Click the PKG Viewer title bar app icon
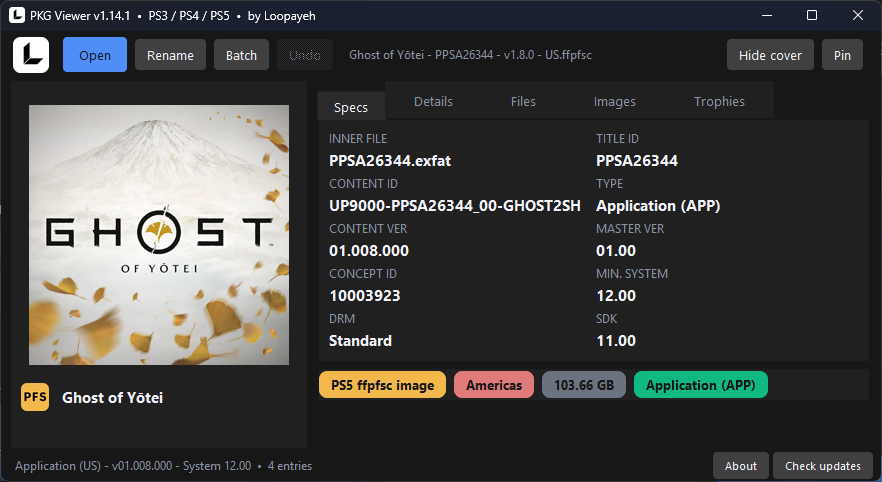The height and width of the screenshot is (482, 882). [x=16, y=15]
